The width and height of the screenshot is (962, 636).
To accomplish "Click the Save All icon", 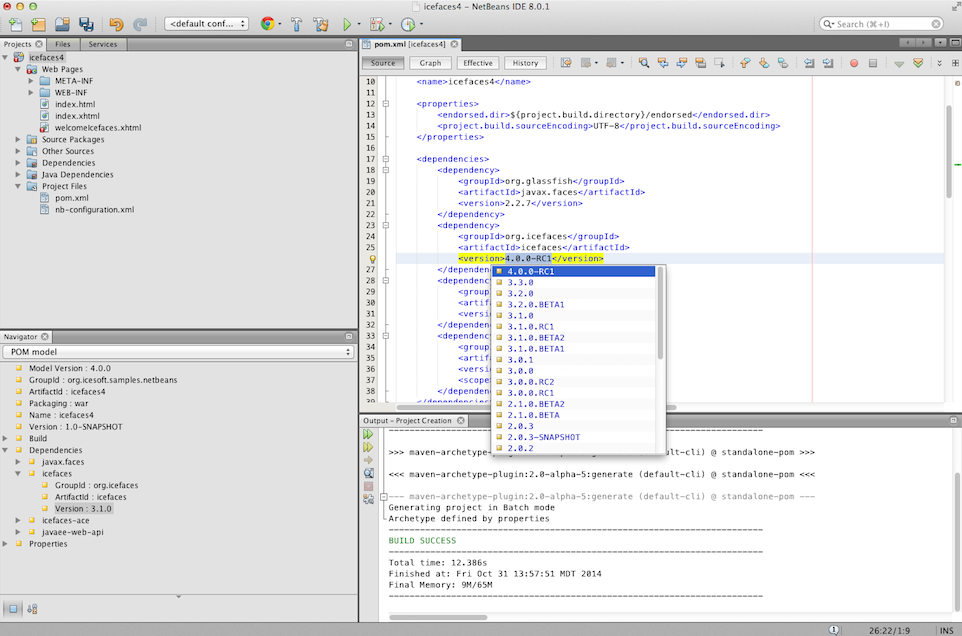I will point(86,23).
